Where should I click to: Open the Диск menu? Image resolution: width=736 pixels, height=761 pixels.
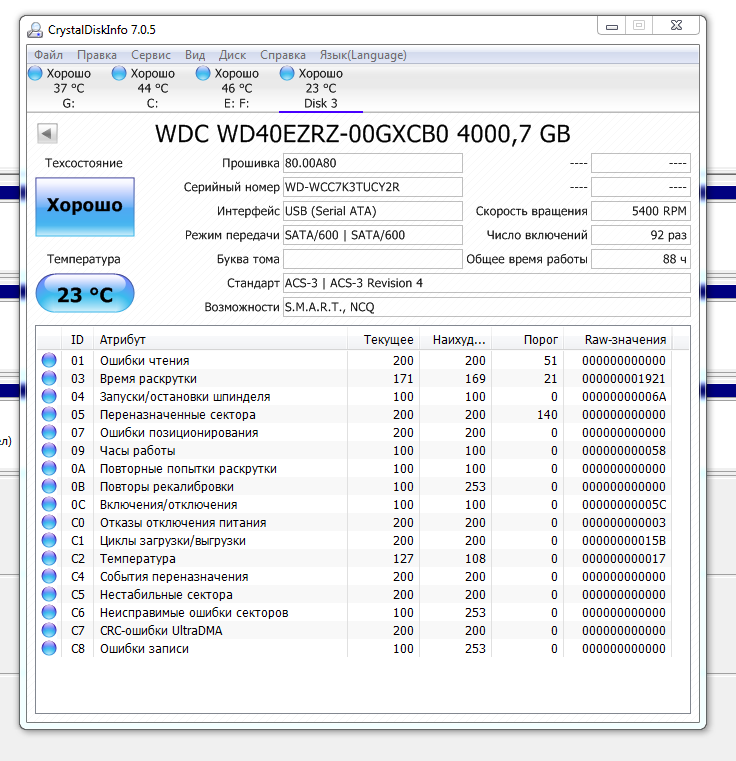click(232, 55)
